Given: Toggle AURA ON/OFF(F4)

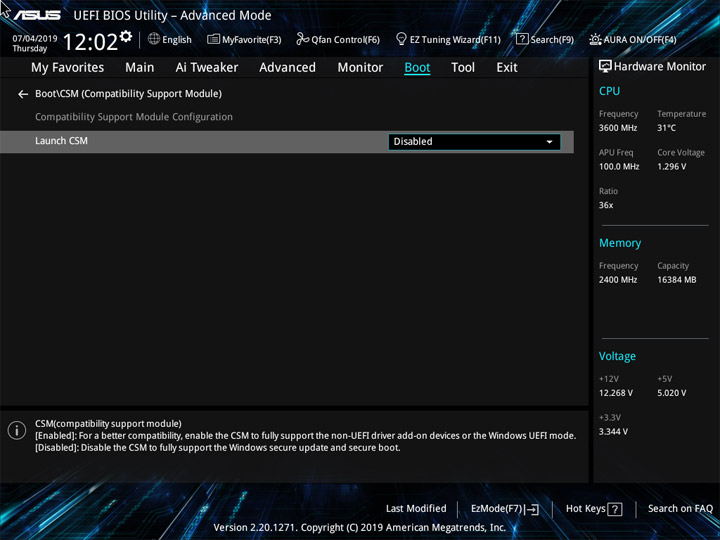Looking at the screenshot, I should click(633, 39).
